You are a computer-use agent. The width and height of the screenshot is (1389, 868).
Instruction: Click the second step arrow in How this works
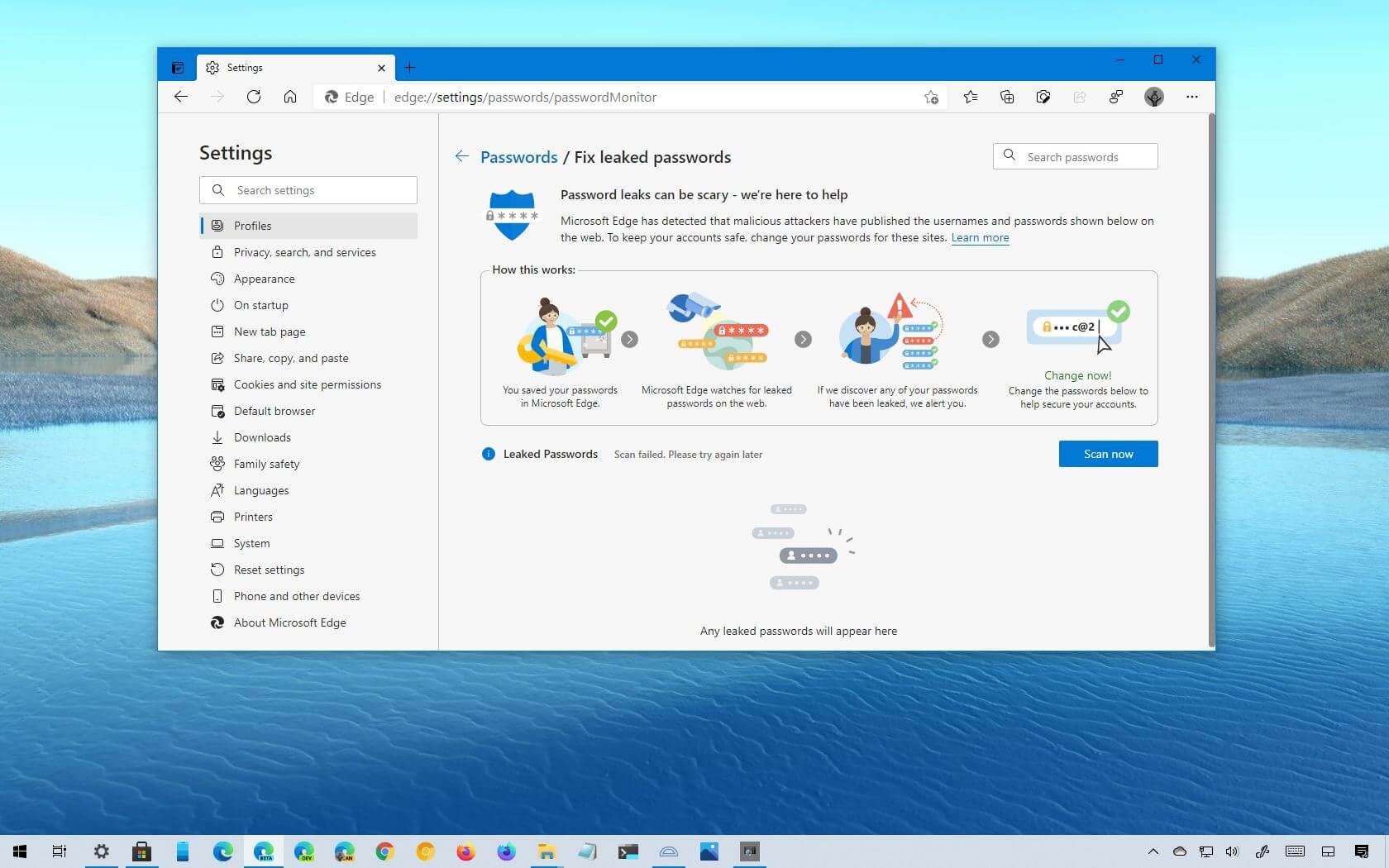pos(803,339)
